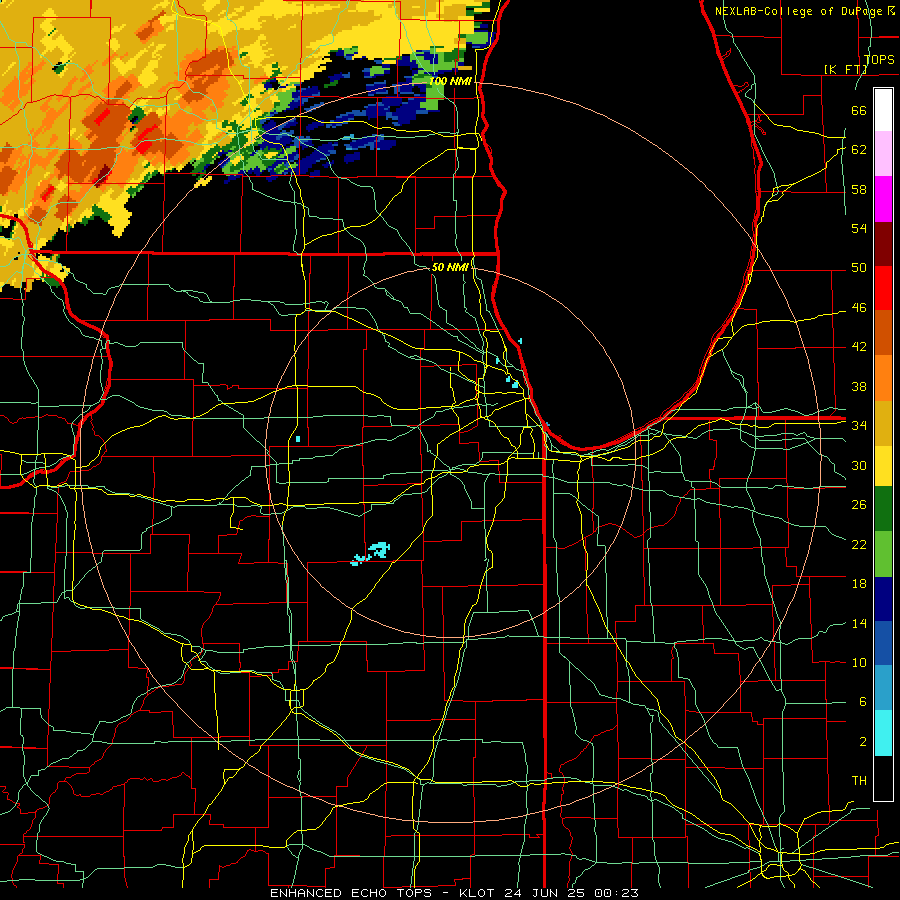Click the light green 22 legend swatch
The image size is (900, 900).
coord(883,554)
